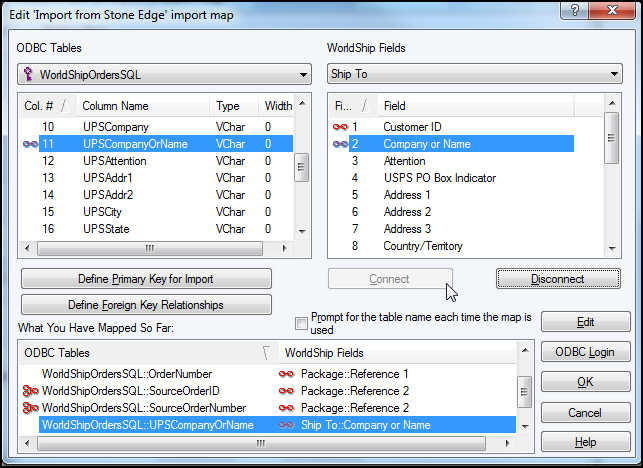
Task: Click the link icon beside Company or Name field
Action: 340,144
